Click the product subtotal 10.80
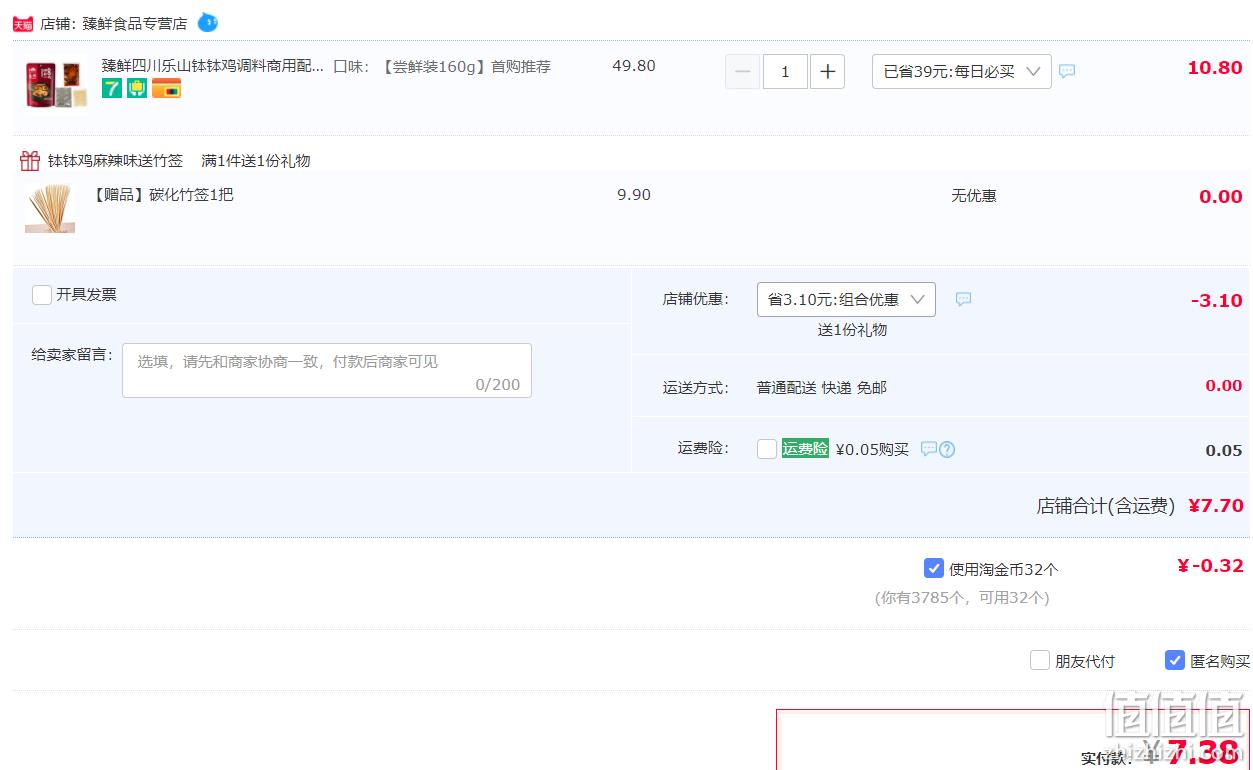Image resolution: width=1253 pixels, height=770 pixels. pyautogui.click(x=1215, y=68)
